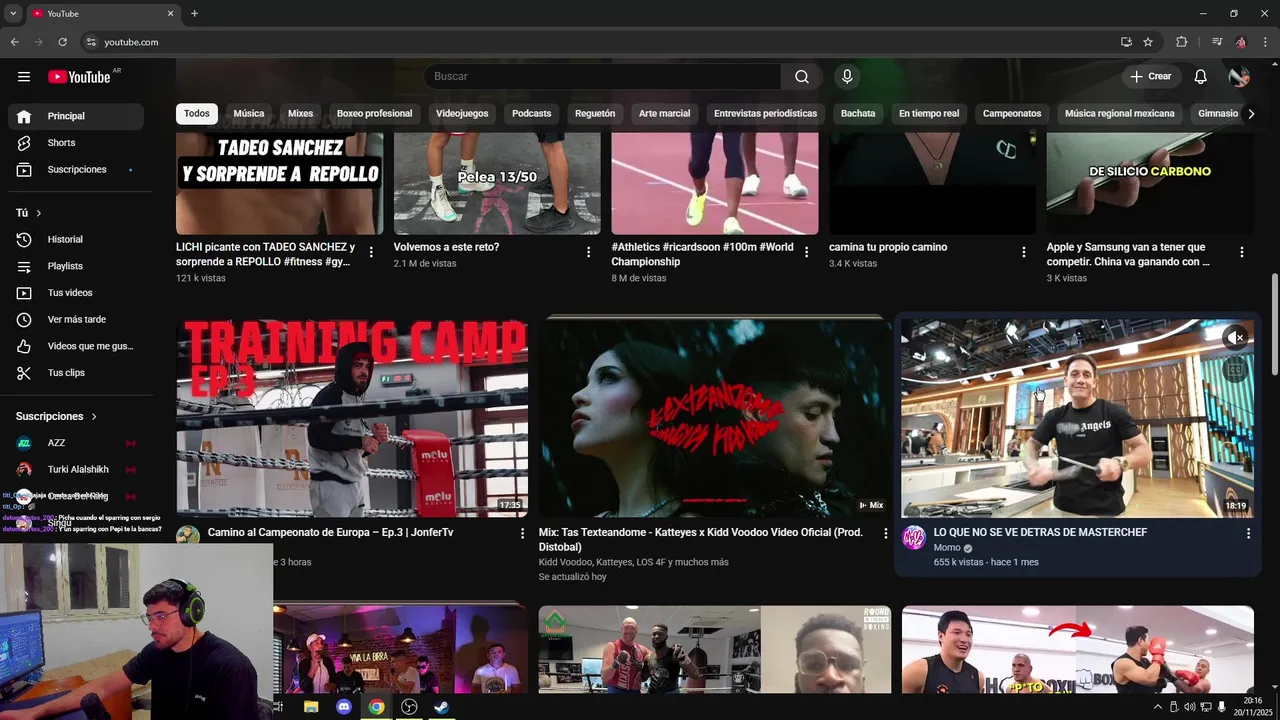1280x720 pixels.
Task: Select the Boxeo profesional filter chip
Action: tap(374, 114)
